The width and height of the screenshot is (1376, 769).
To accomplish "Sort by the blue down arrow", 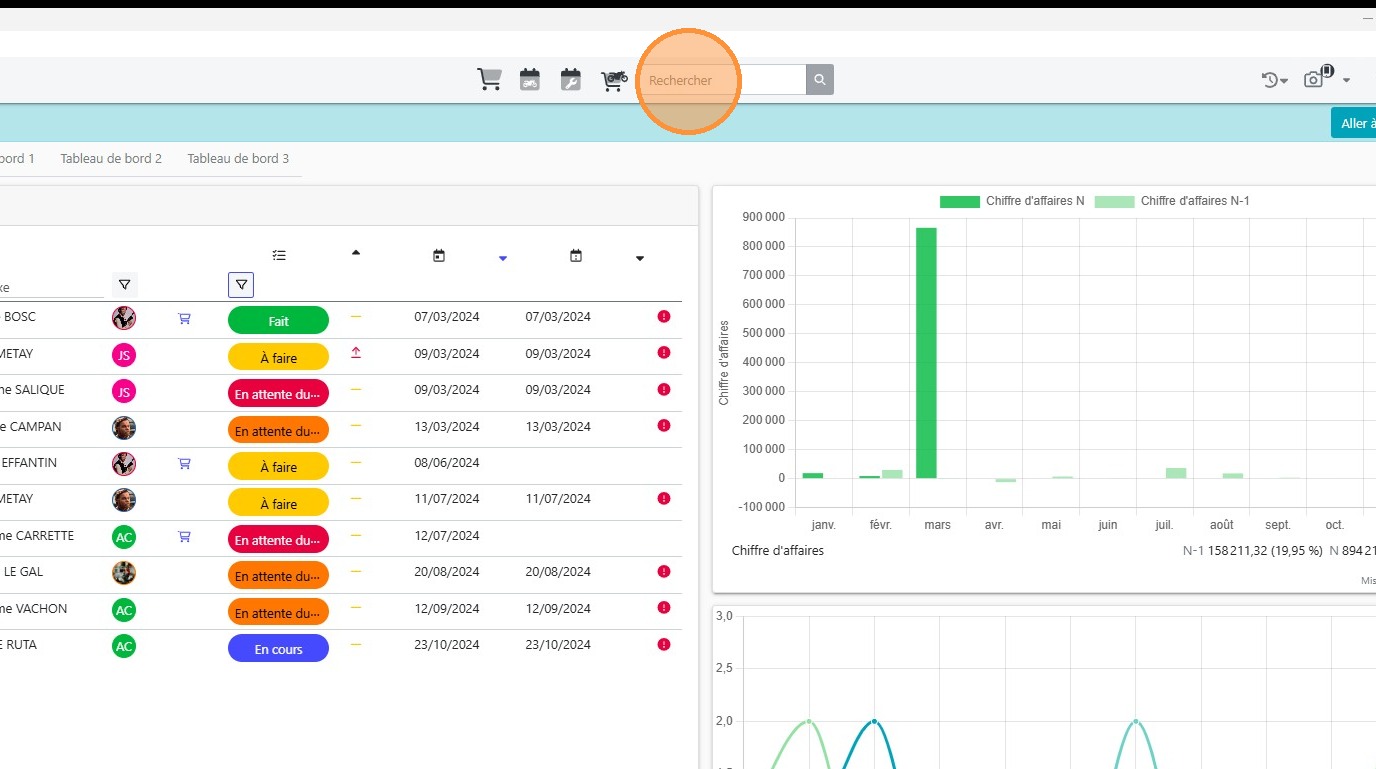I will 503,259.
